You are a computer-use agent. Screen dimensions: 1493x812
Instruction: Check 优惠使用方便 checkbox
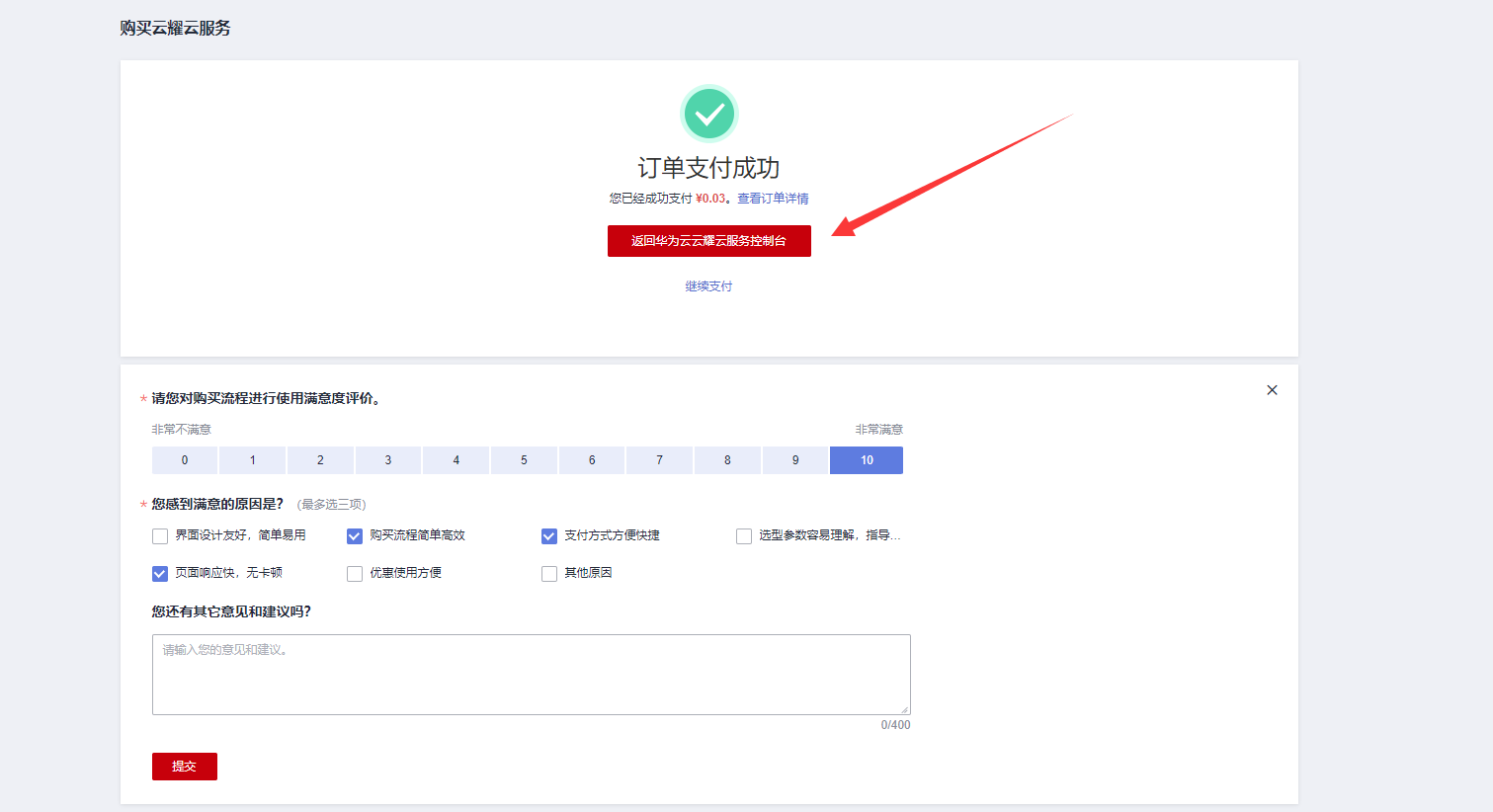click(355, 574)
